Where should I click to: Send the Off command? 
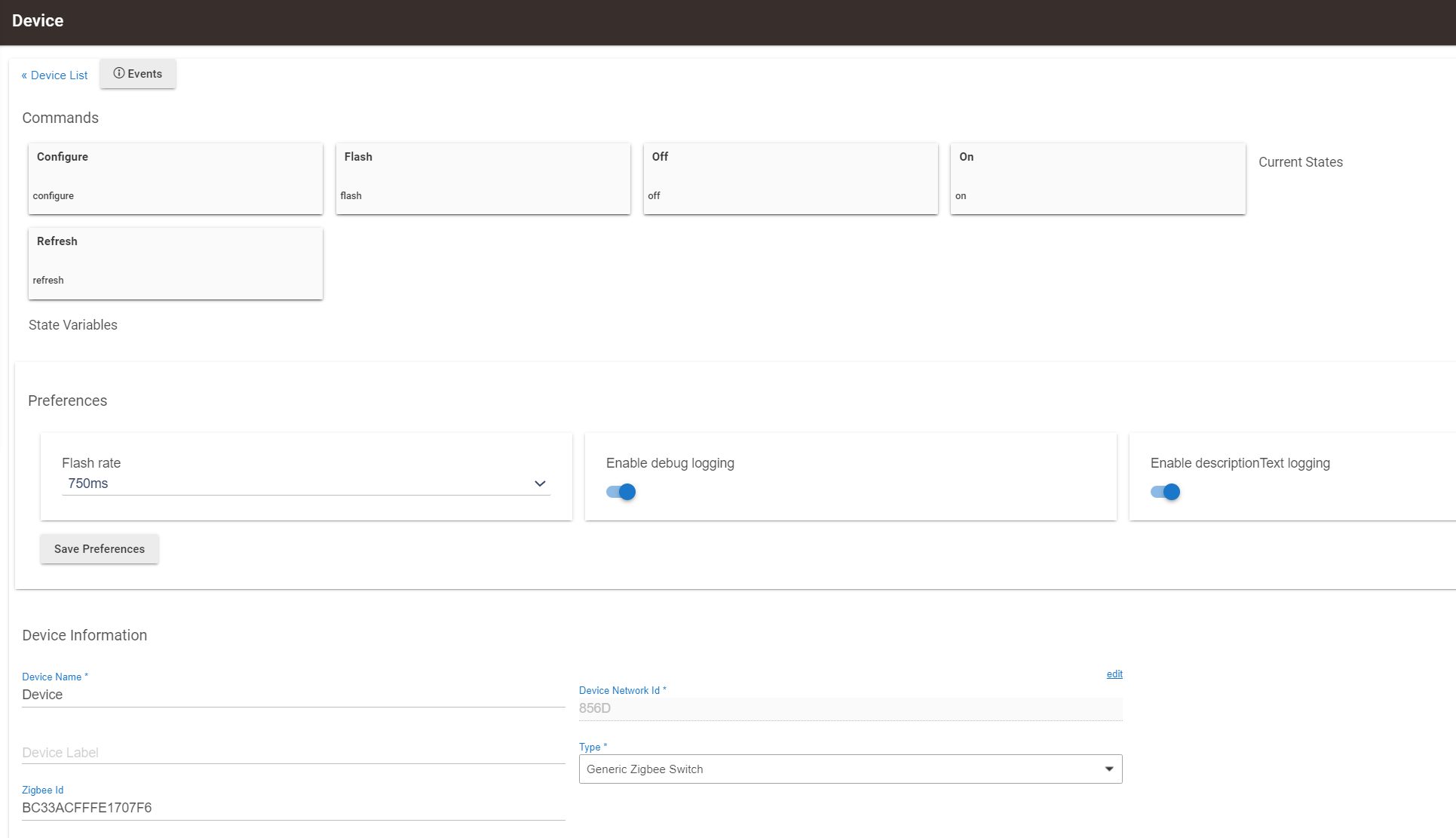pyautogui.click(x=790, y=178)
